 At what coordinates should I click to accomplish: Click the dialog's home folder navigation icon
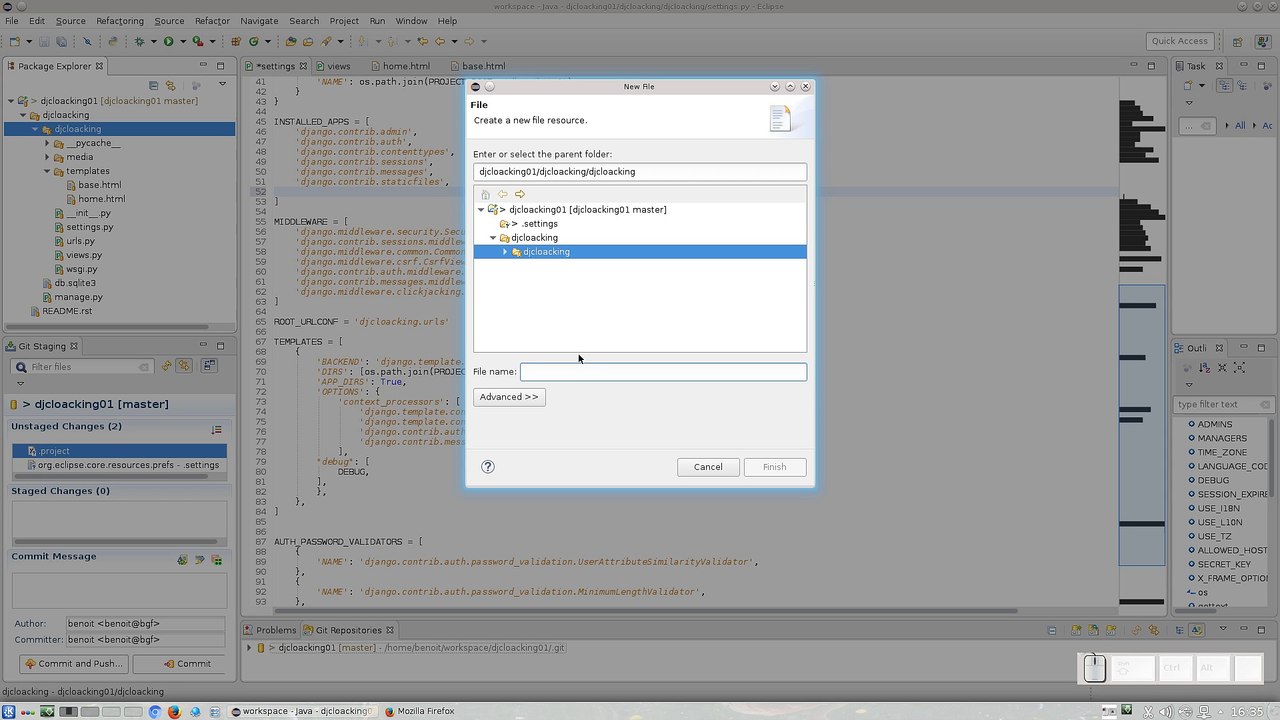point(485,194)
